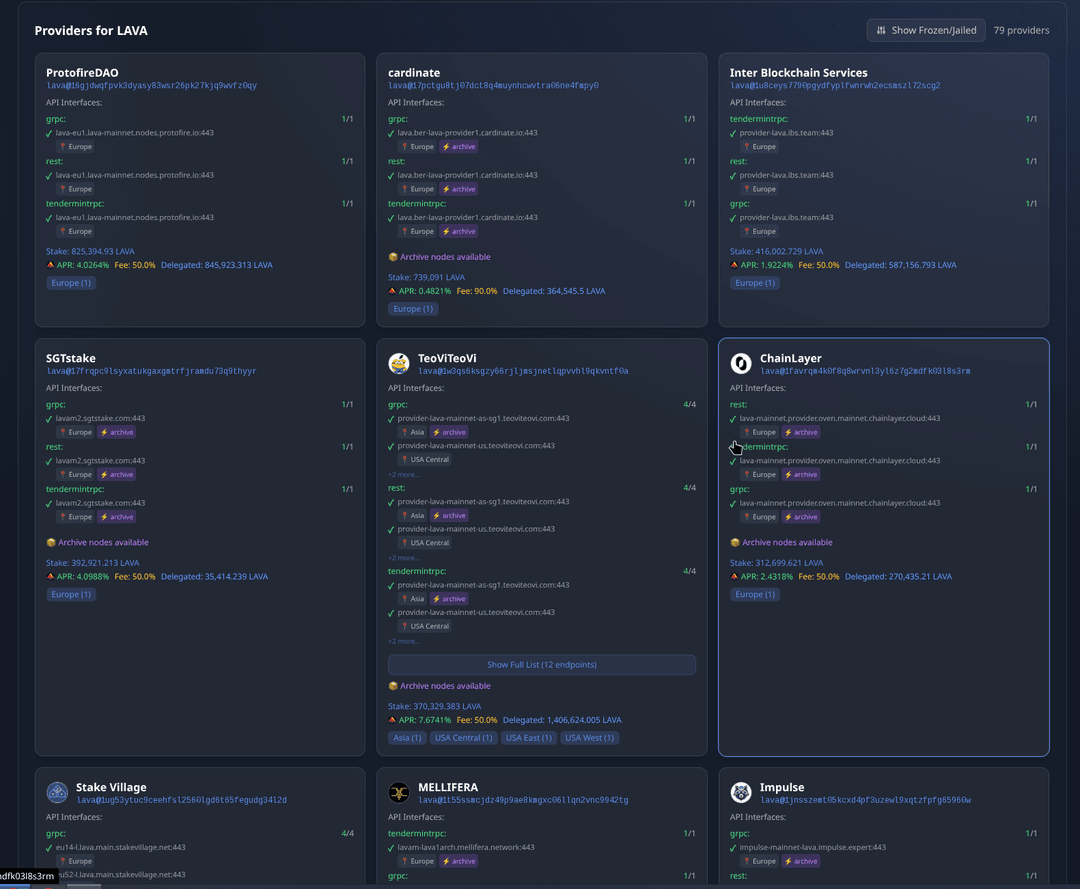The image size is (1080, 889).
Task: Click the TeoViTeoVi provider avatar
Action: 399,363
